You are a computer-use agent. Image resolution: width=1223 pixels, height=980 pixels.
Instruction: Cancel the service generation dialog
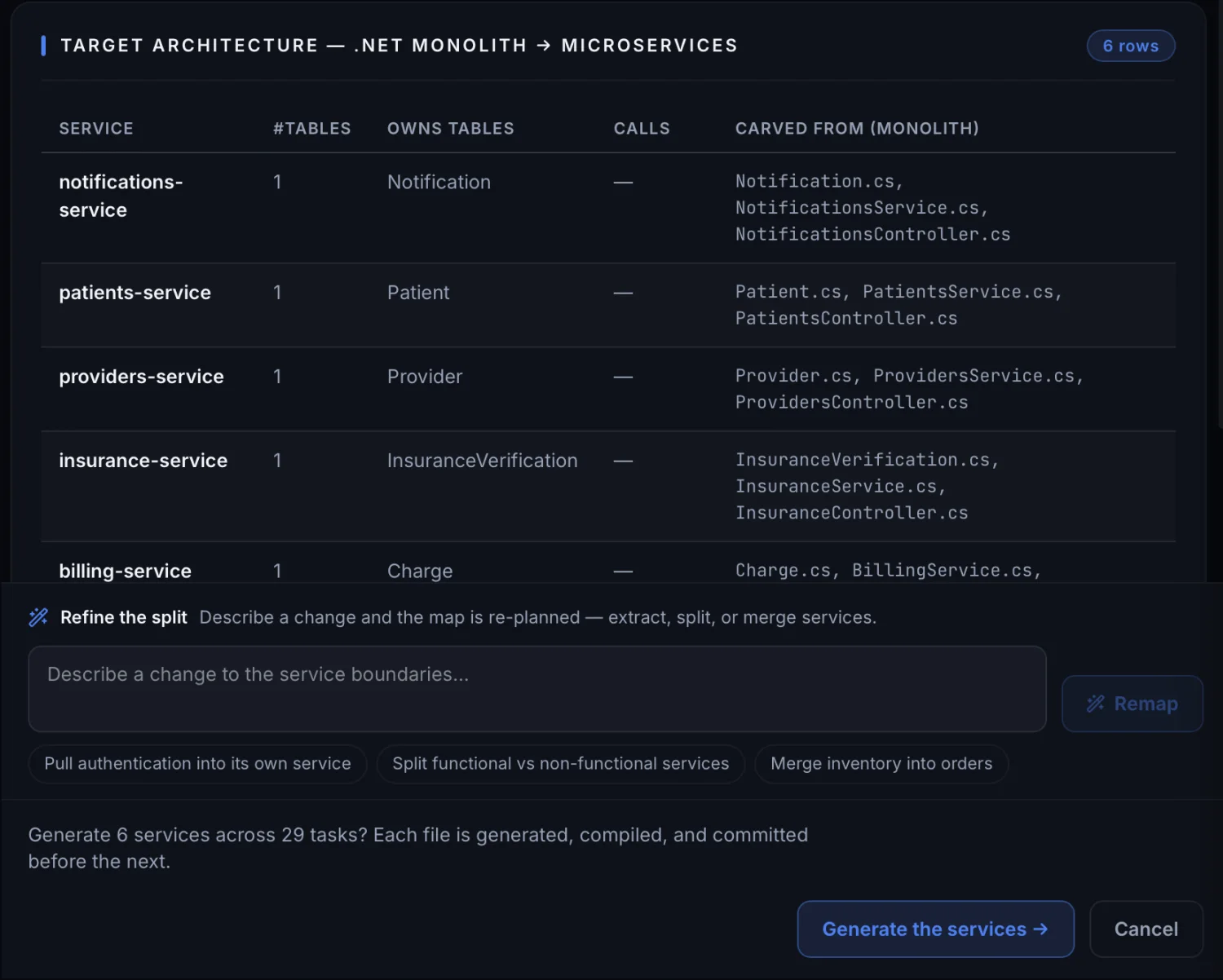click(1146, 929)
